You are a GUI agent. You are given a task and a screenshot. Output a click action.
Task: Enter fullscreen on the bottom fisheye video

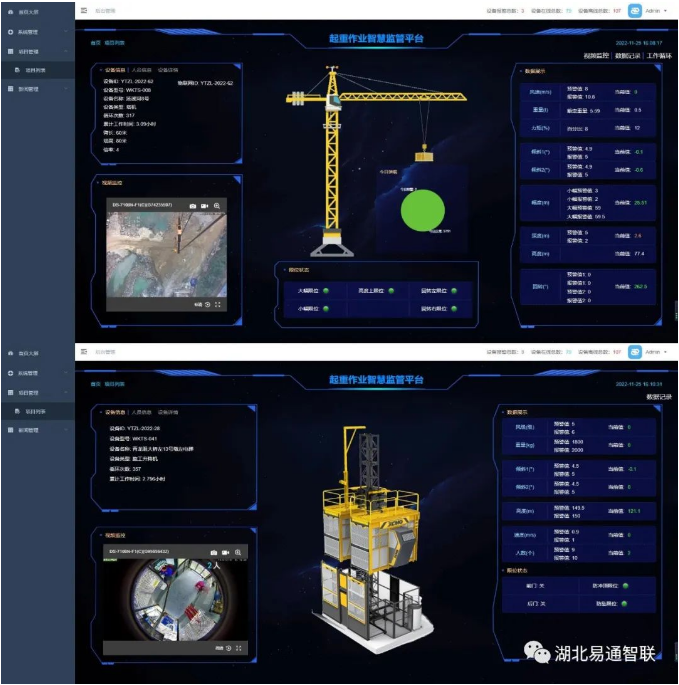(238, 648)
